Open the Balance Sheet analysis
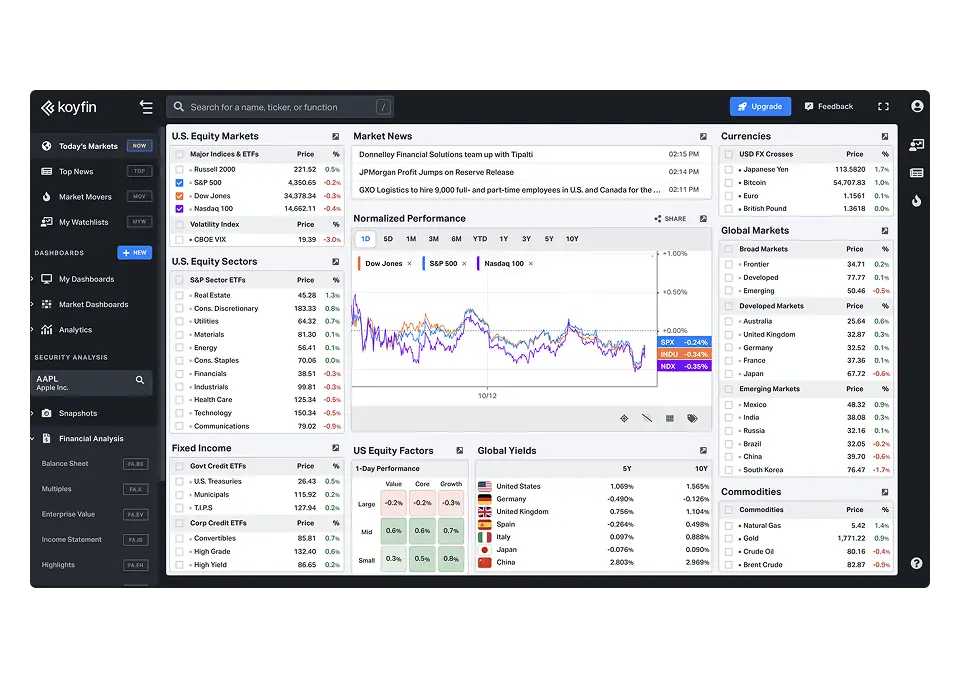This screenshot has height=678, width=960. tap(94, 464)
